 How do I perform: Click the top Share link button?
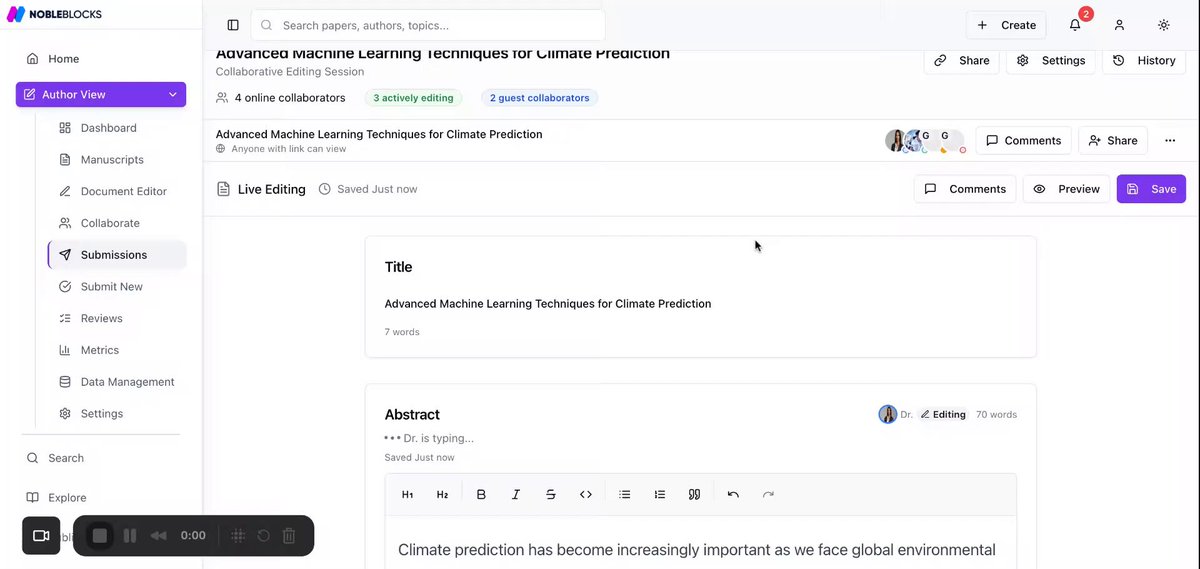[x=961, y=60]
